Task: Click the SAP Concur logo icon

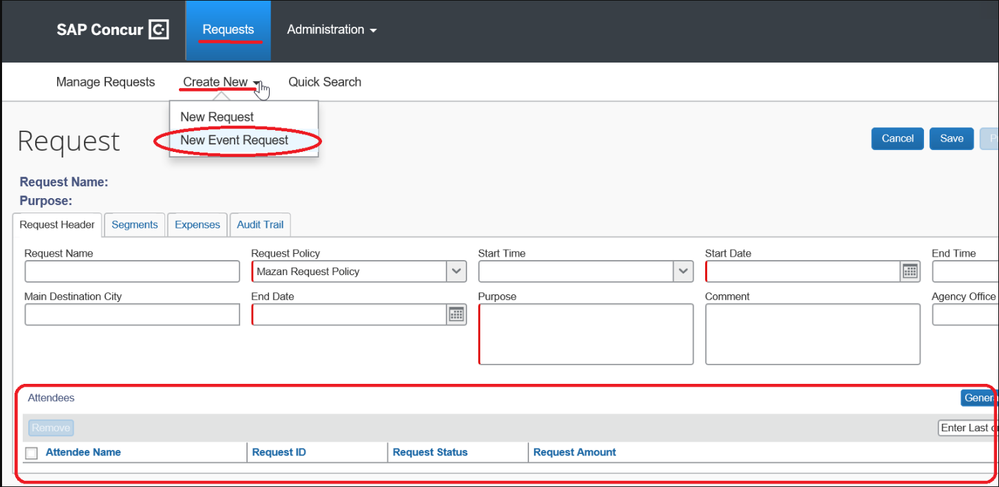Action: tap(159, 30)
